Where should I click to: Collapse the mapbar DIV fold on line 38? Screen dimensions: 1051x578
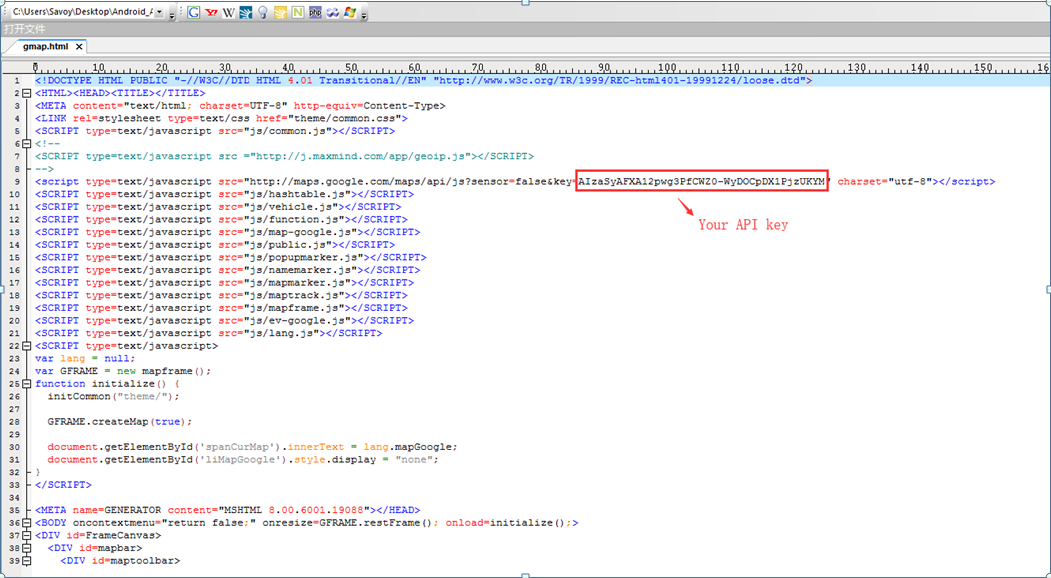[26, 548]
